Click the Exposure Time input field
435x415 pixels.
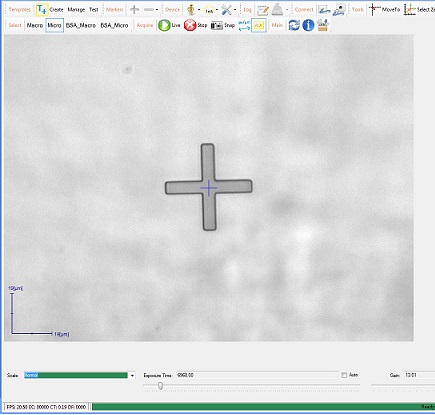coord(257,375)
